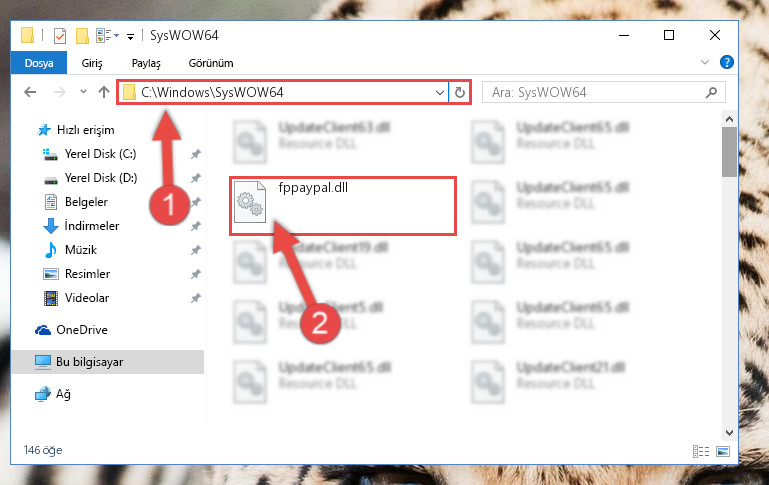Select İndirmeler in the navigation pane
This screenshot has width=769, height=485.
click(x=92, y=226)
